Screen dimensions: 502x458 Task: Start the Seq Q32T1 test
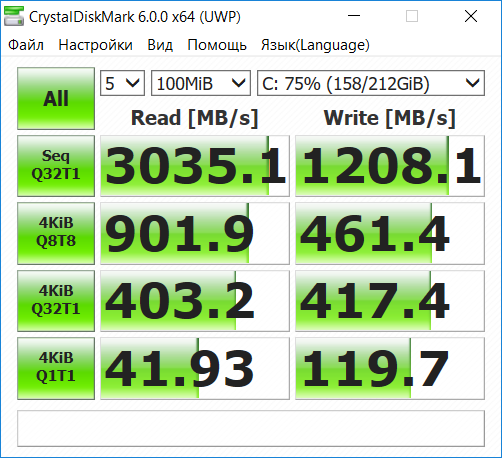[56, 166]
